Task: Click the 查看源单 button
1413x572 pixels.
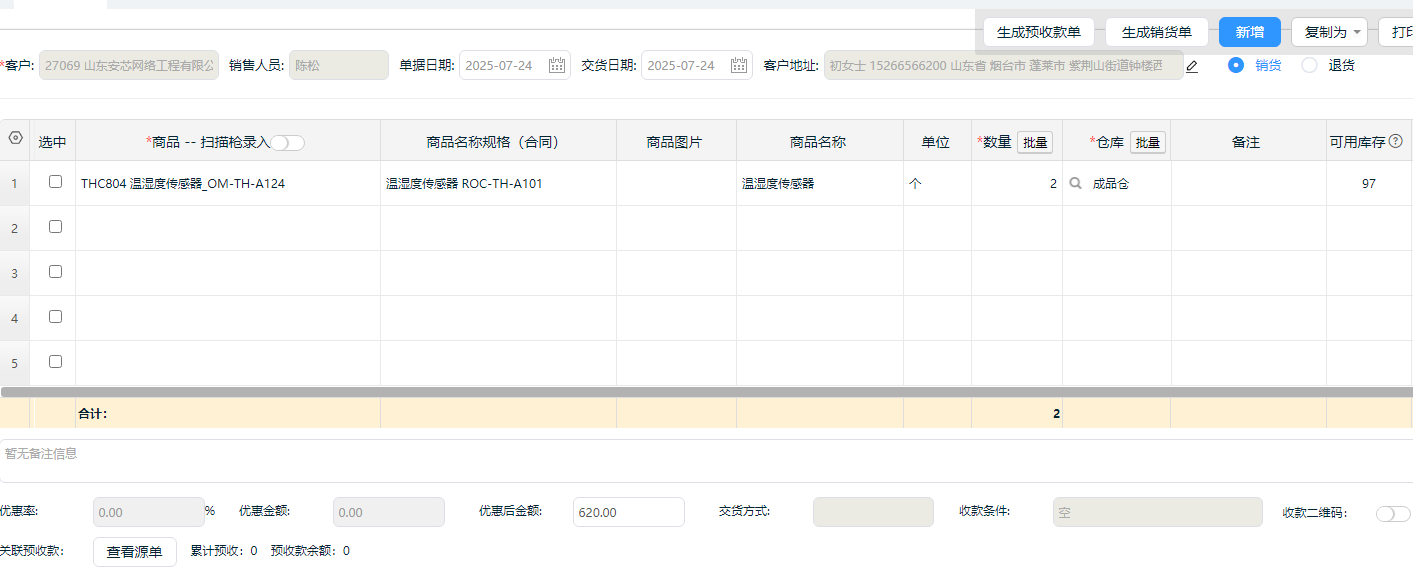Action: click(135, 552)
